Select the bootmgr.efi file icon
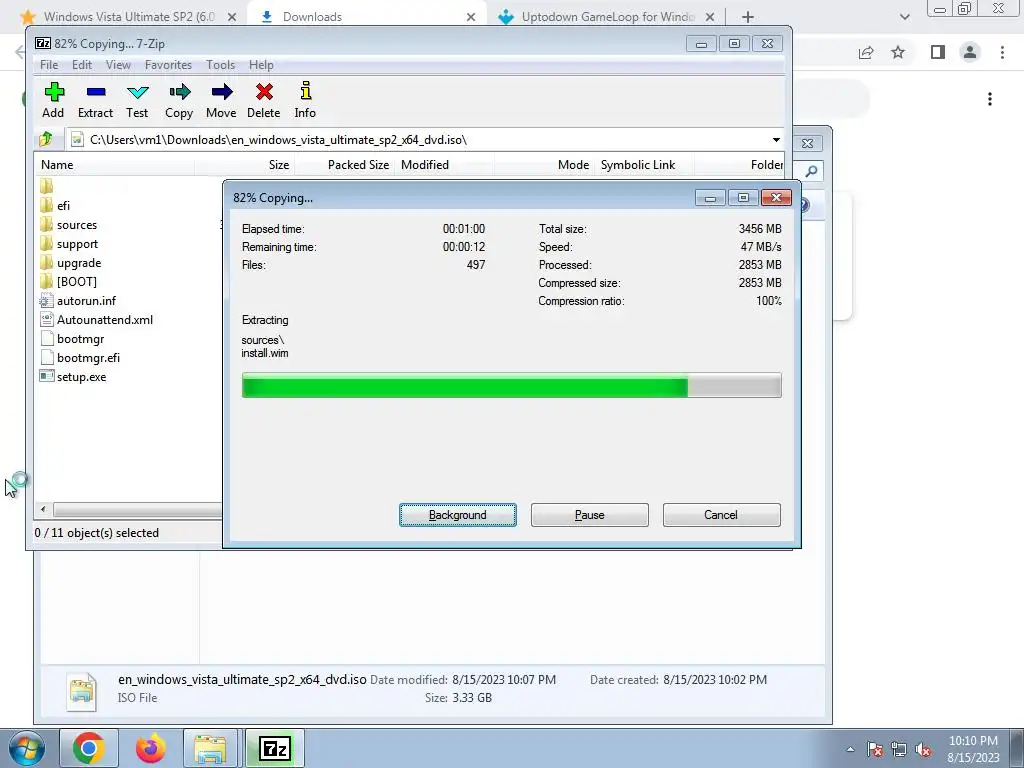The width and height of the screenshot is (1024, 768). point(46,357)
